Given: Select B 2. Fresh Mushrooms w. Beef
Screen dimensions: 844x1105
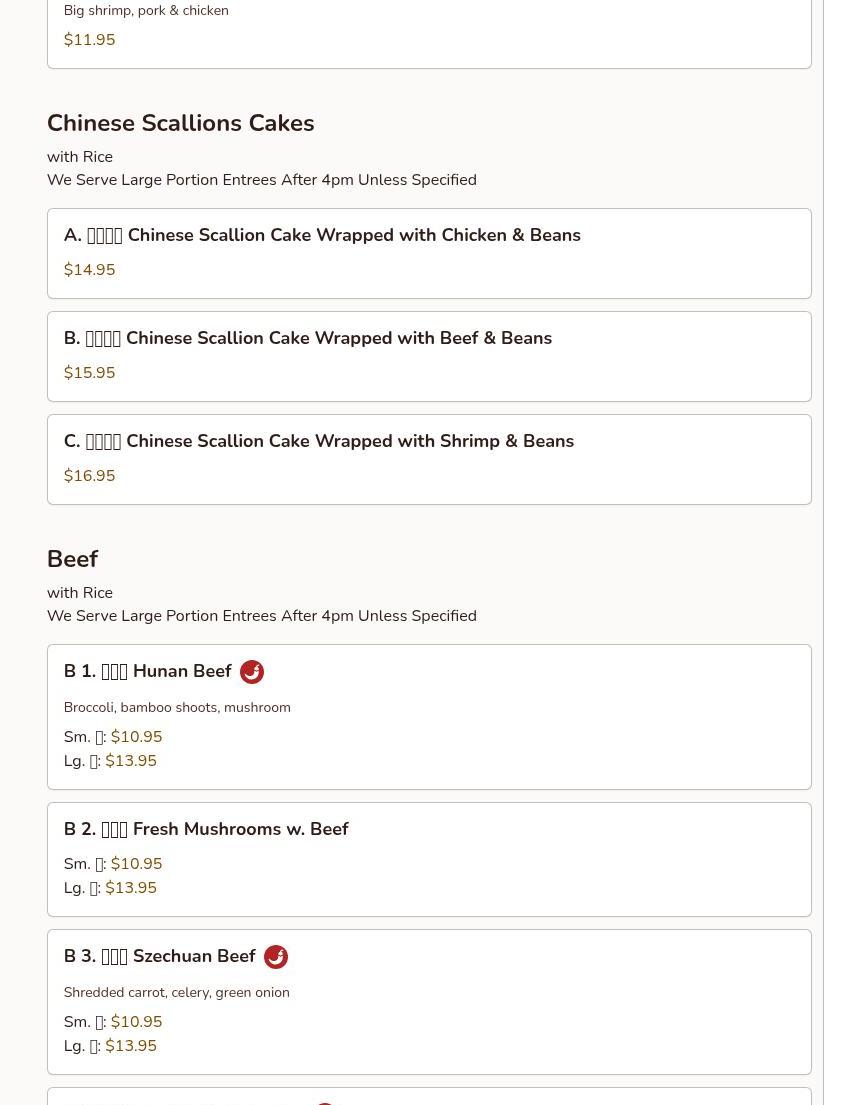Looking at the screenshot, I should click(x=429, y=860).
